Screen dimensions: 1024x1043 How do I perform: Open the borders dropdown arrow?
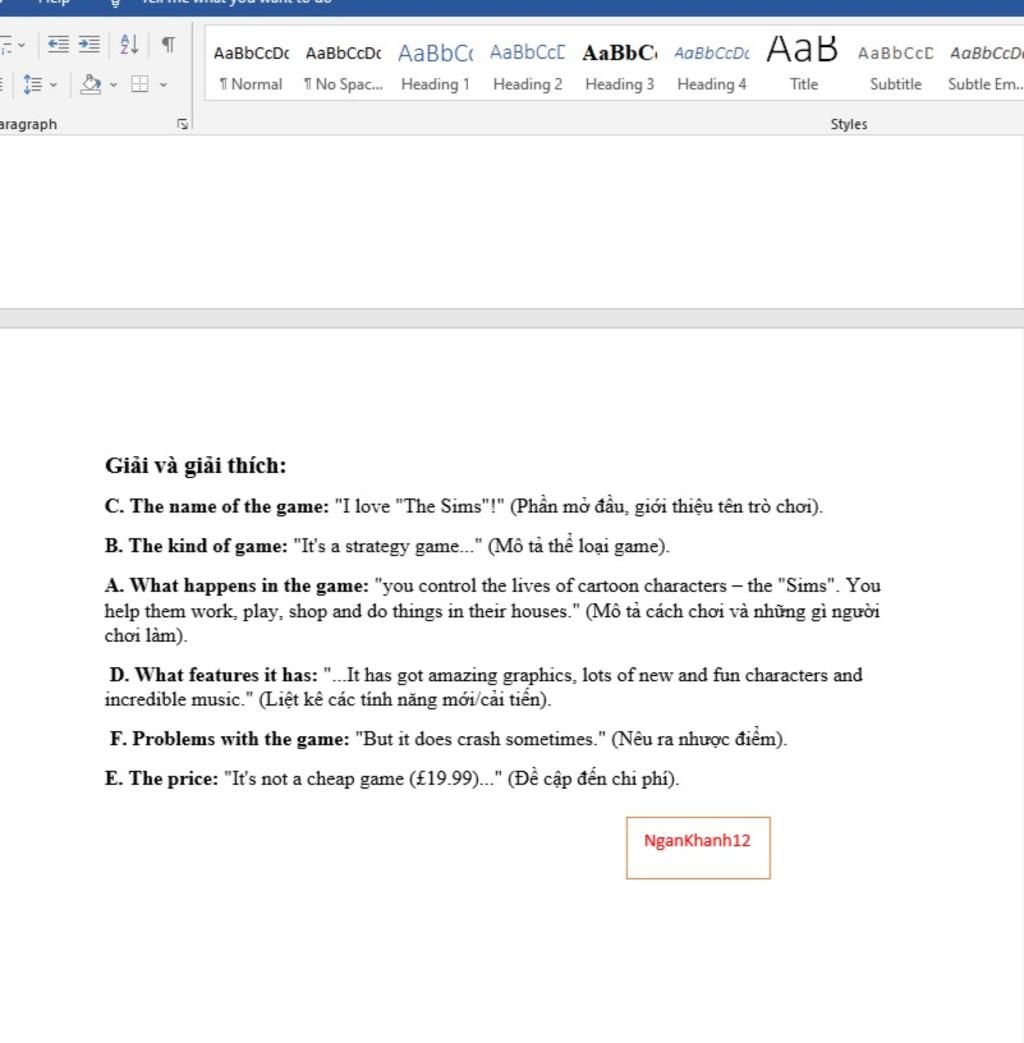click(164, 85)
